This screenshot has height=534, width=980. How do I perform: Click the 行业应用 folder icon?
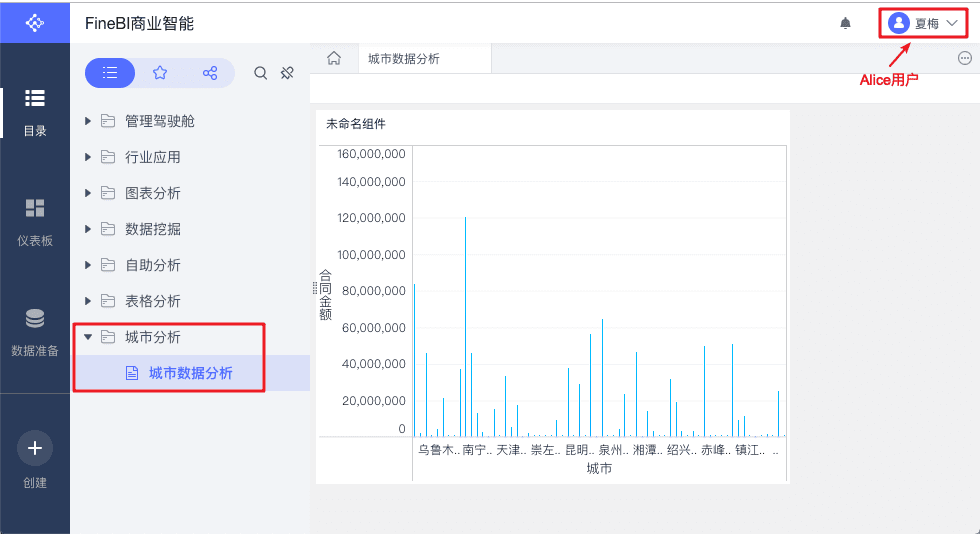click(x=108, y=157)
